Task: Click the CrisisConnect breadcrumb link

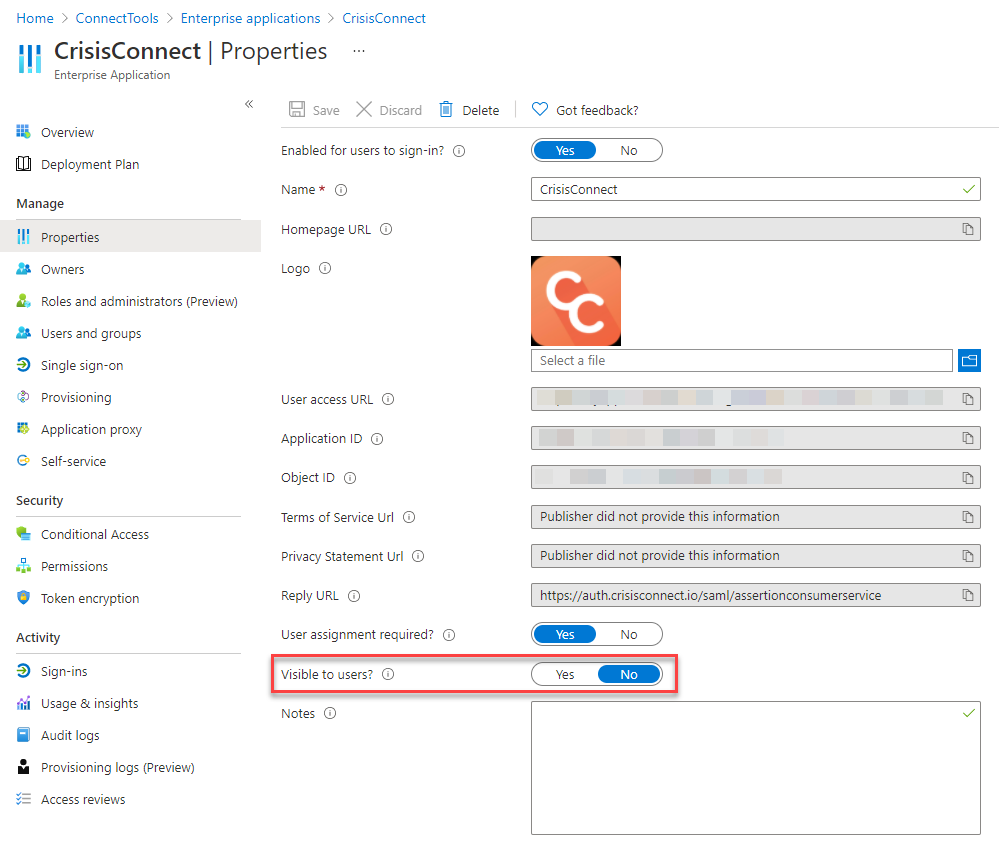Action: tap(384, 18)
